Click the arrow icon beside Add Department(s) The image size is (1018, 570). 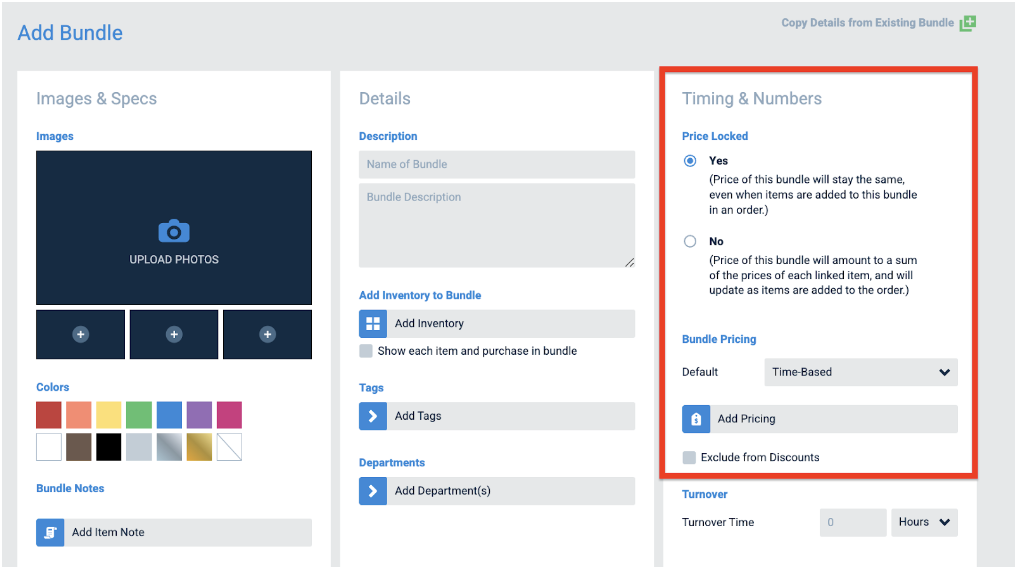[x=373, y=491]
